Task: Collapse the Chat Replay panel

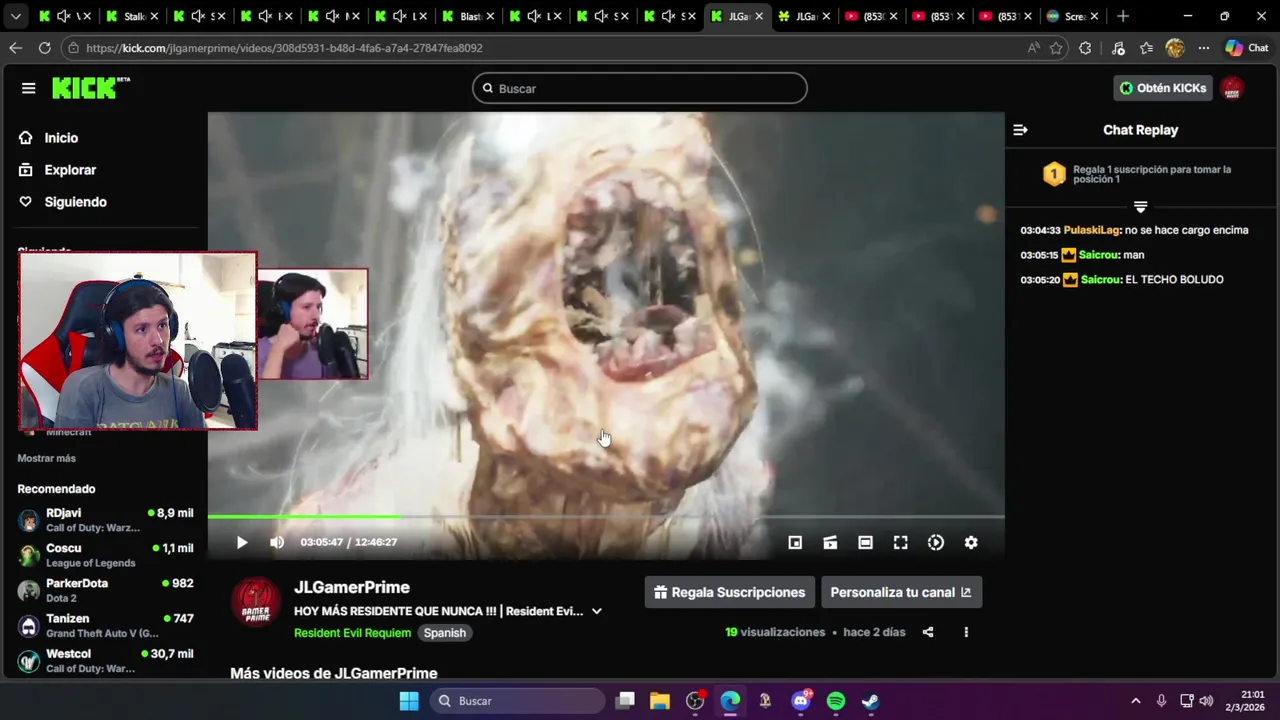Action: coord(1020,130)
